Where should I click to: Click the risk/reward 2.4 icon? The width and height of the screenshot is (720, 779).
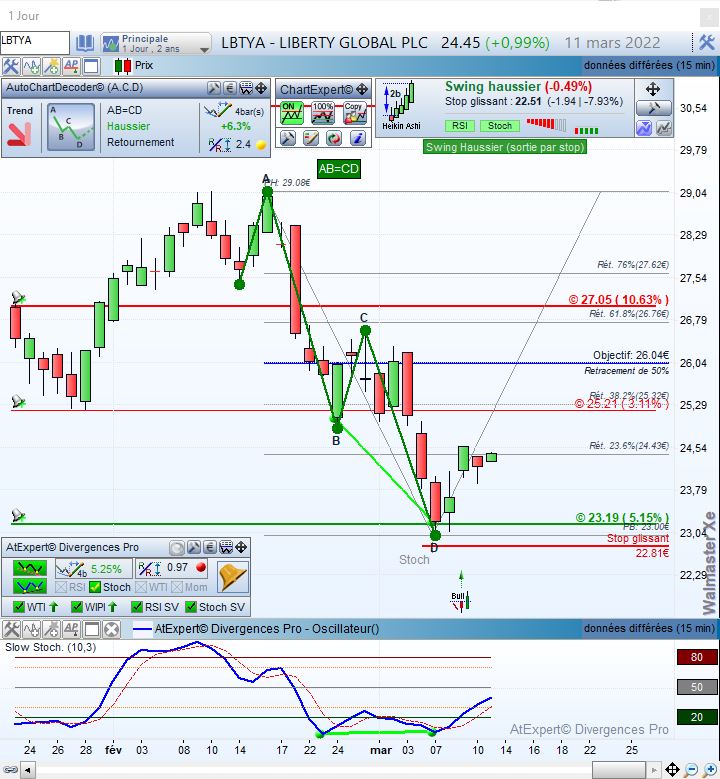click(220, 145)
